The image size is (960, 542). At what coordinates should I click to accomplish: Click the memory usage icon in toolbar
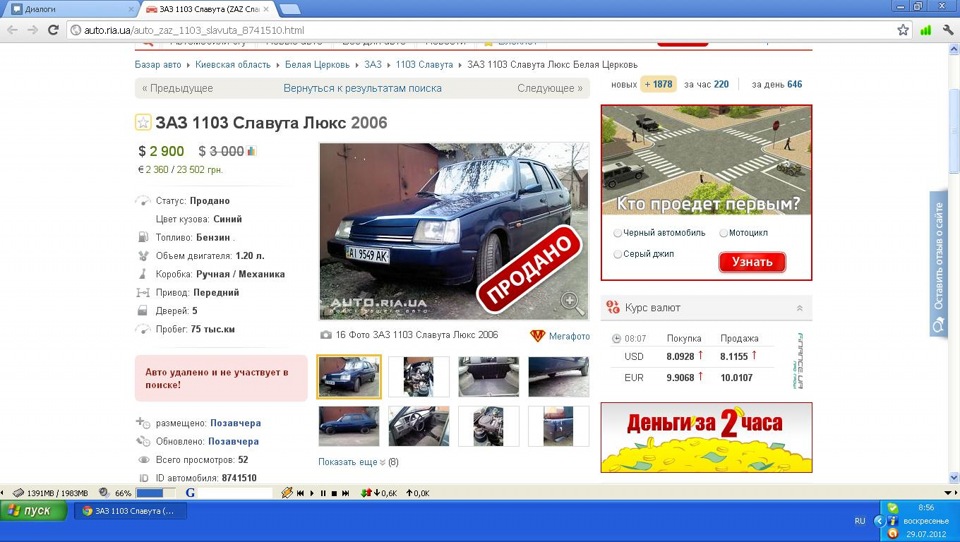click(x=18, y=492)
